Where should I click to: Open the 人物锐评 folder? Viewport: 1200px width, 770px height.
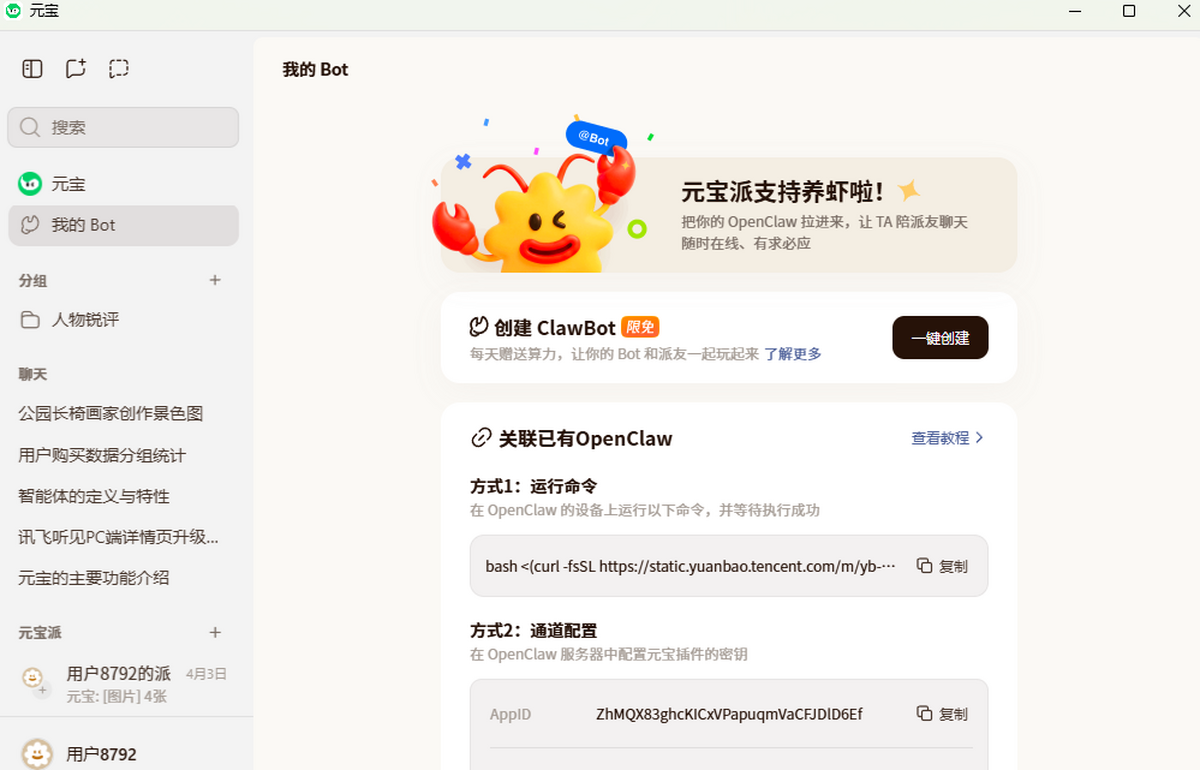pyautogui.click(x=123, y=320)
